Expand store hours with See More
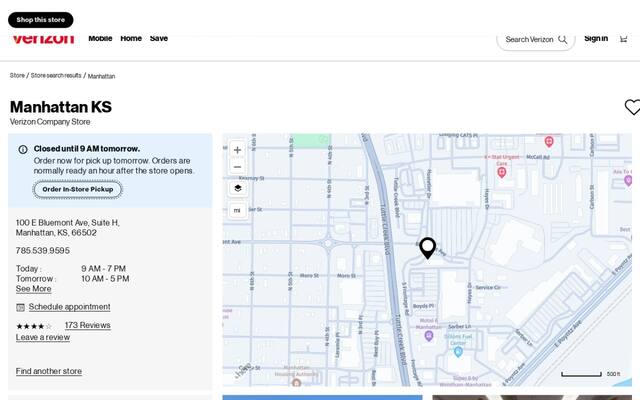The image size is (640, 400). (x=33, y=289)
